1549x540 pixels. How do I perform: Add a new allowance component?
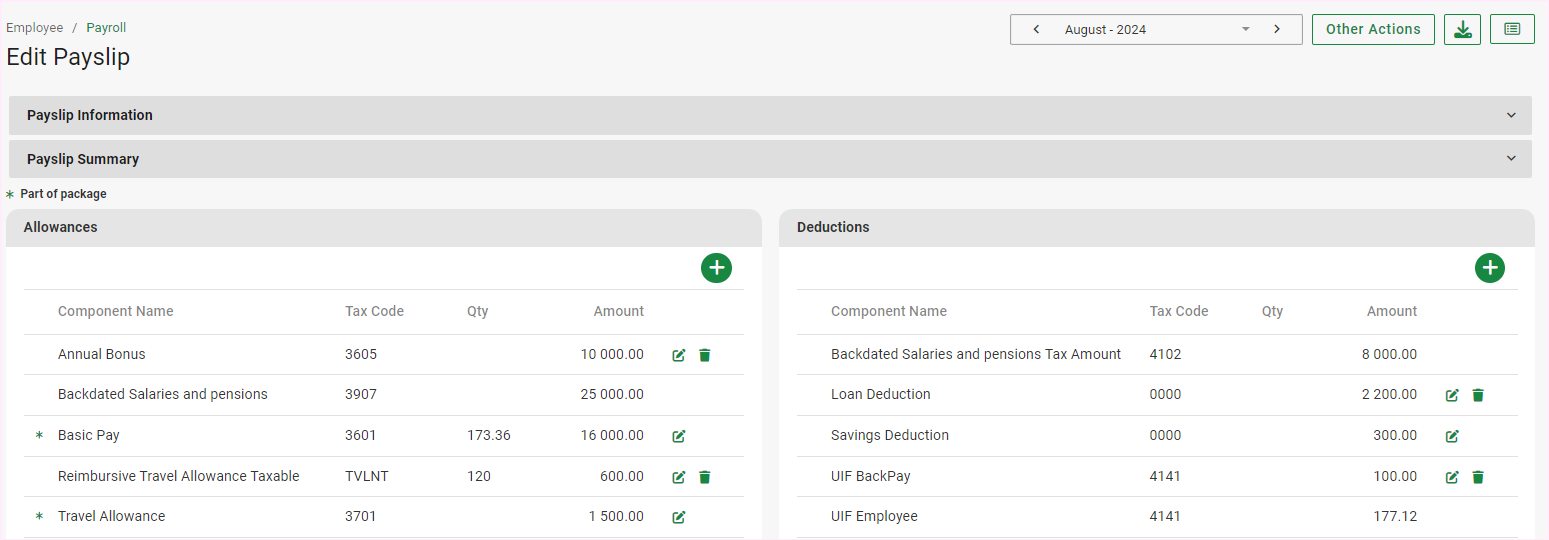(x=716, y=268)
